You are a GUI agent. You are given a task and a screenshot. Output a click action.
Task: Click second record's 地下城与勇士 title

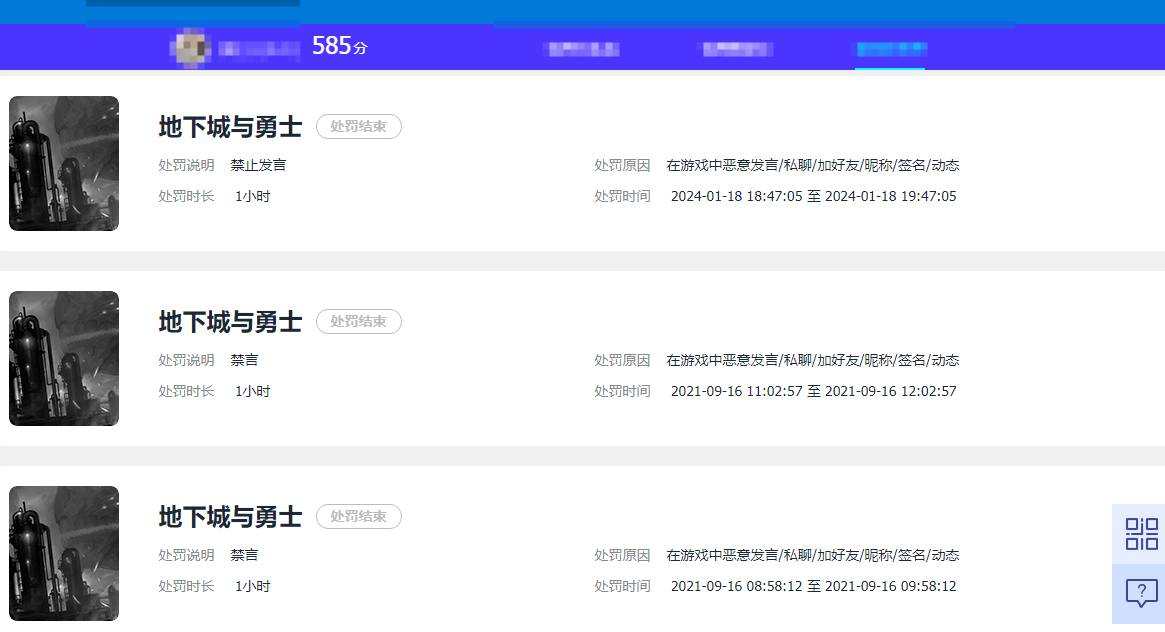coord(230,322)
